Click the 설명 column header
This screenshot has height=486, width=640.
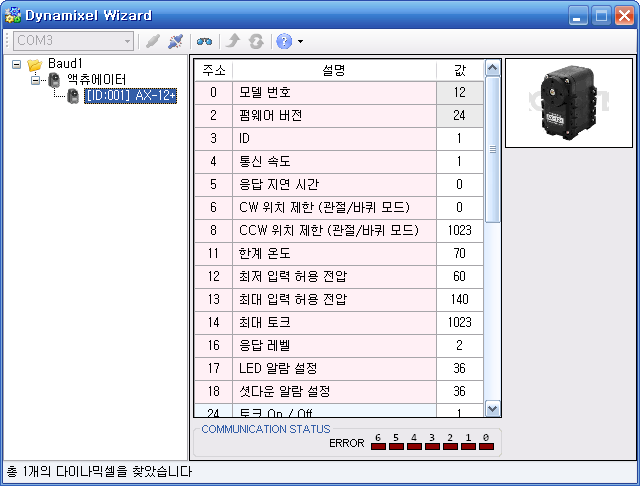pyautogui.click(x=334, y=69)
